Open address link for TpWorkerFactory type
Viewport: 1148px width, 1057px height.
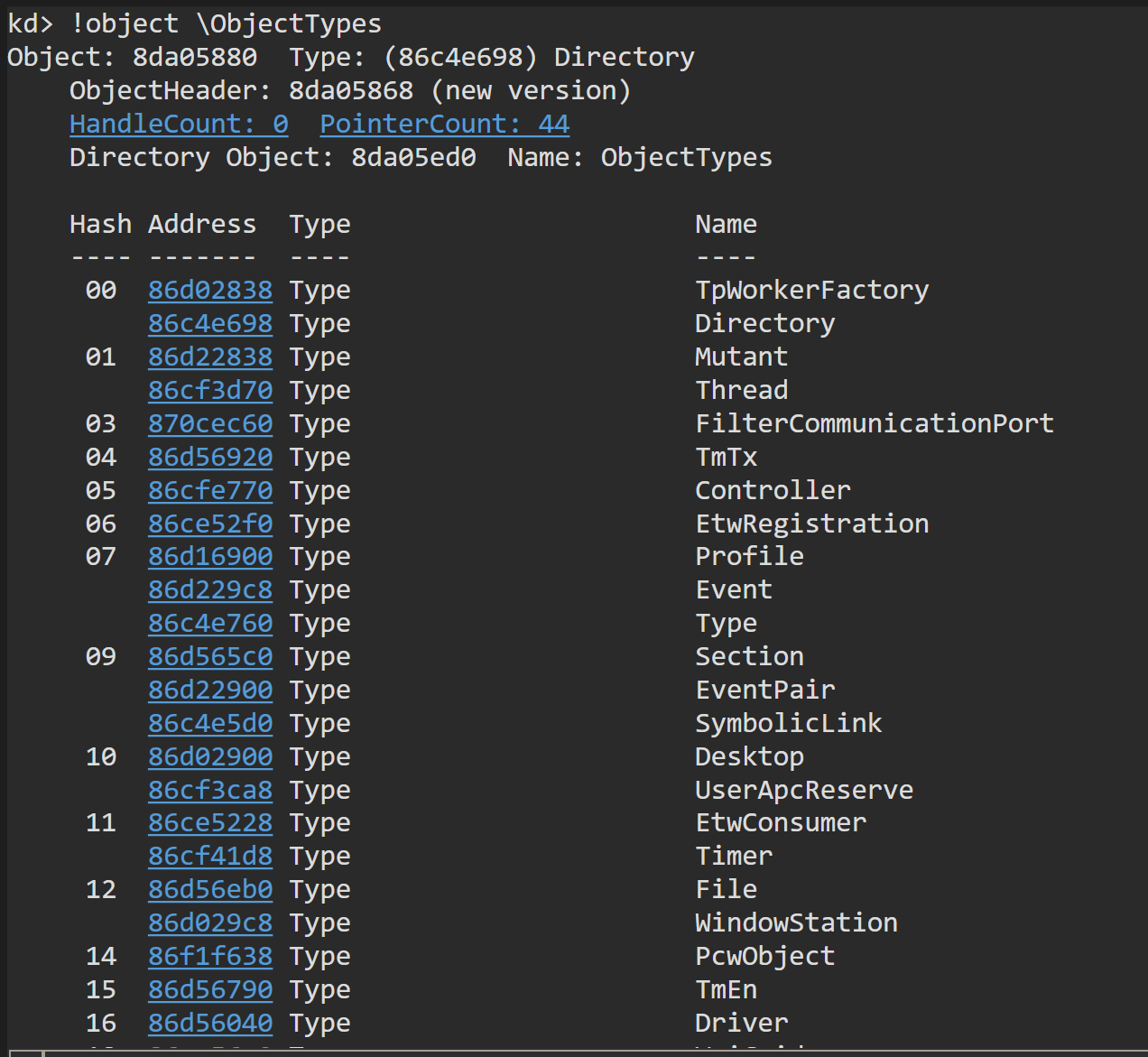210,290
